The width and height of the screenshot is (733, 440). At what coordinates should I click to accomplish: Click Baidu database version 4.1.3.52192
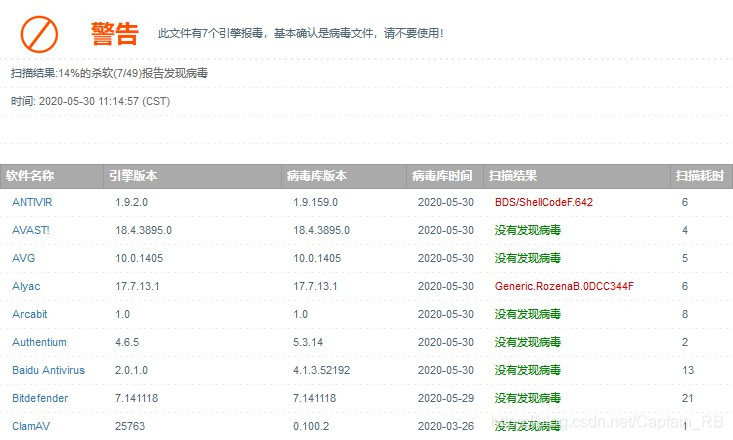pos(322,370)
